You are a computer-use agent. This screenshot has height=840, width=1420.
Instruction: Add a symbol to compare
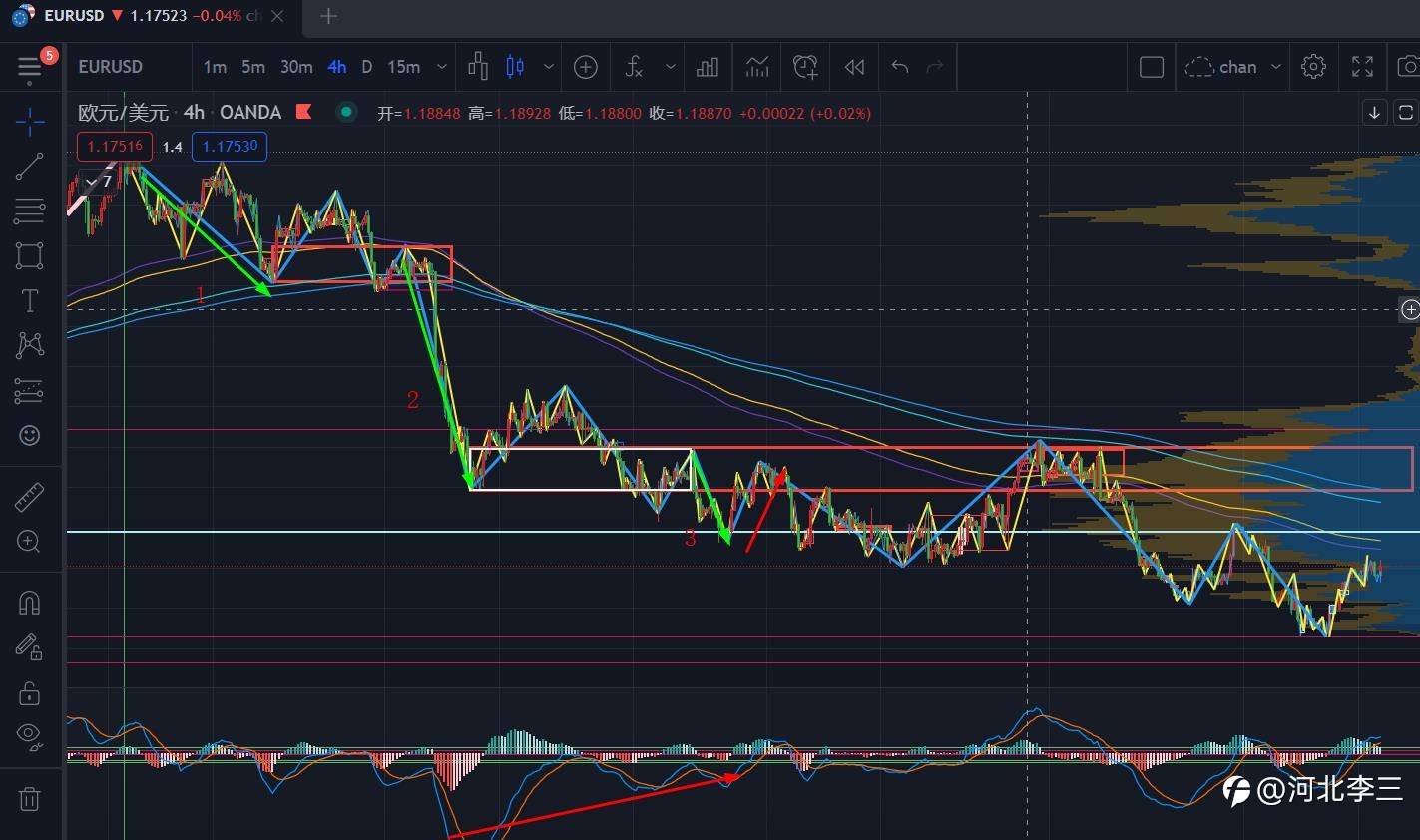click(586, 67)
